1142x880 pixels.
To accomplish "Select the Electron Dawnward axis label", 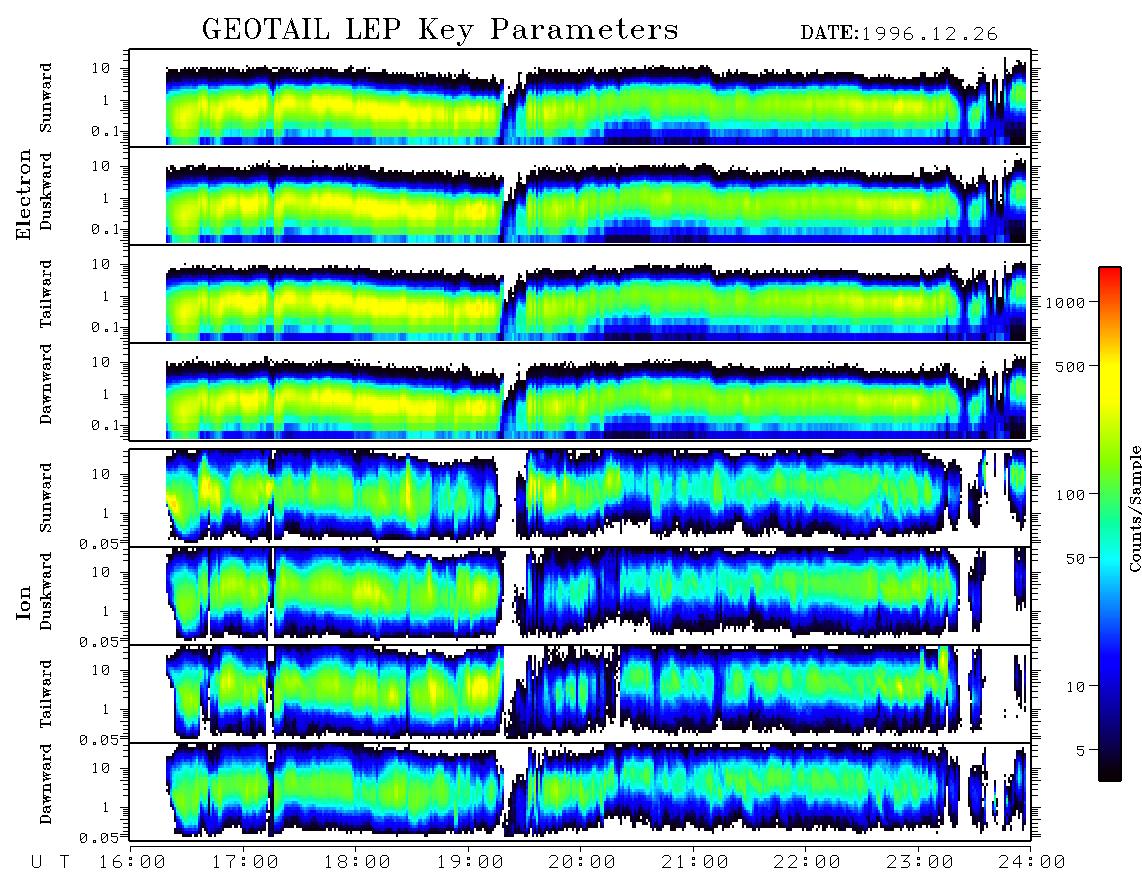I will coord(46,384).
